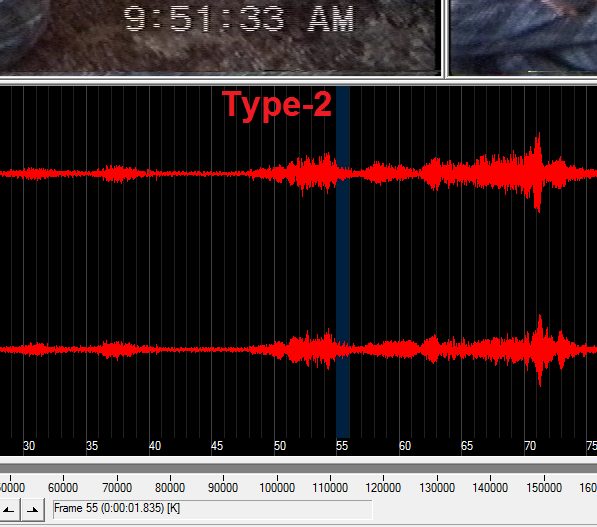
Task: Click the 110000 mark on ruler
Action: (330, 488)
